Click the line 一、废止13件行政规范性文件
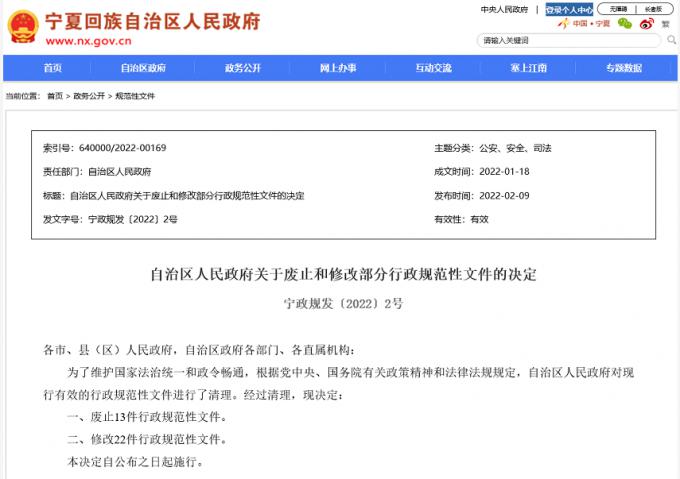This screenshot has height=479, width=680. 147,417
